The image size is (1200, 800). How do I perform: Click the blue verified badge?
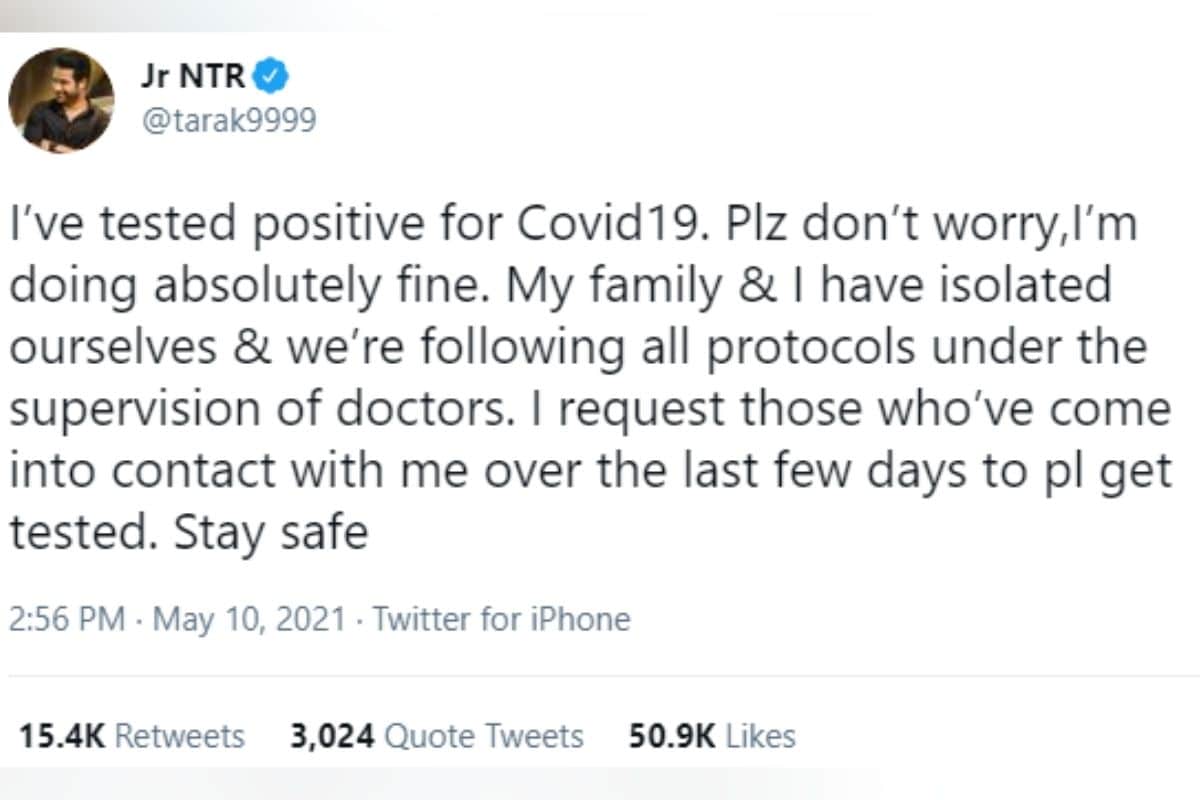coord(273,77)
